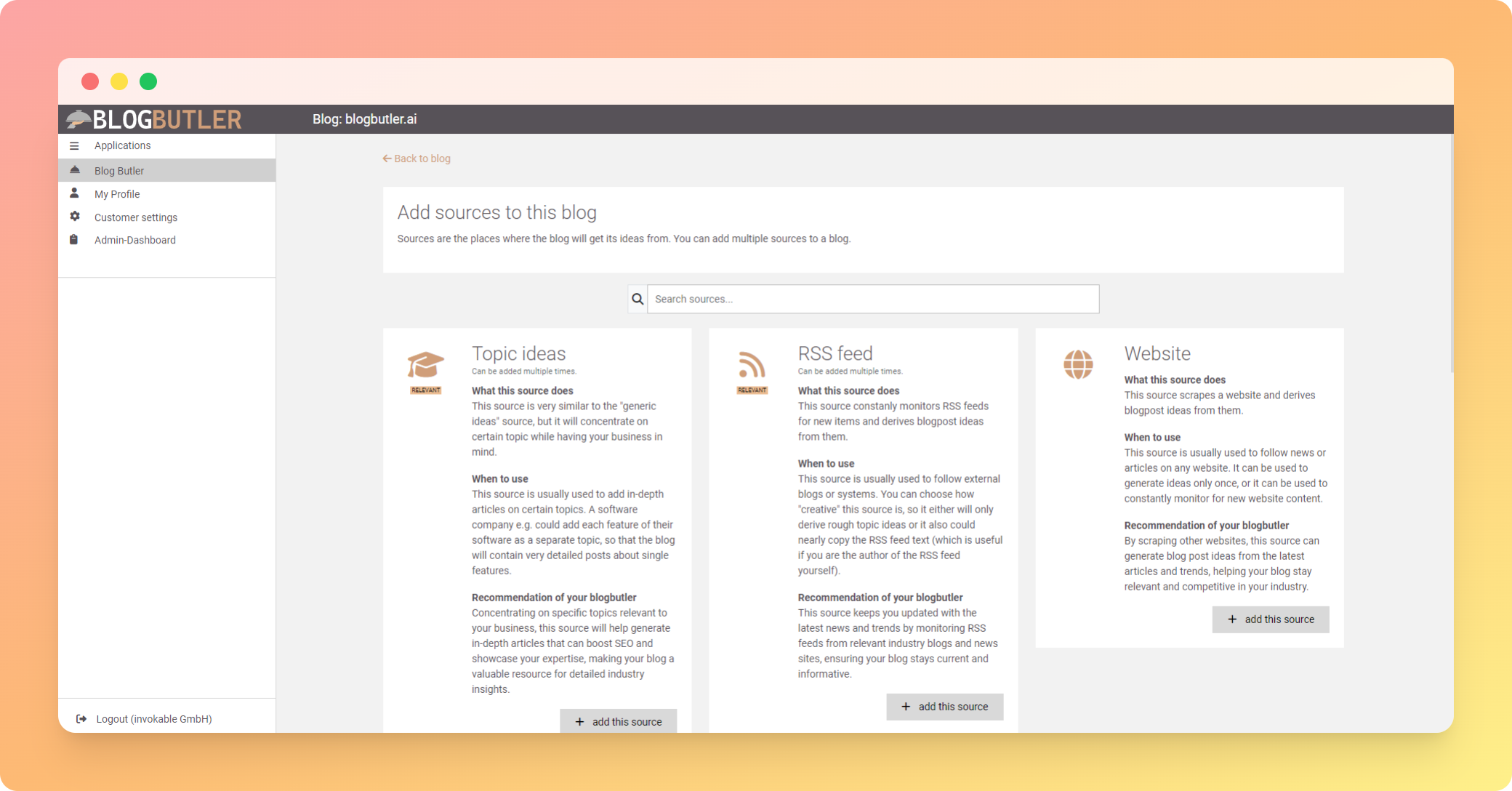Click the logout arrow icon
This screenshot has width=1512, height=791.
click(81, 719)
